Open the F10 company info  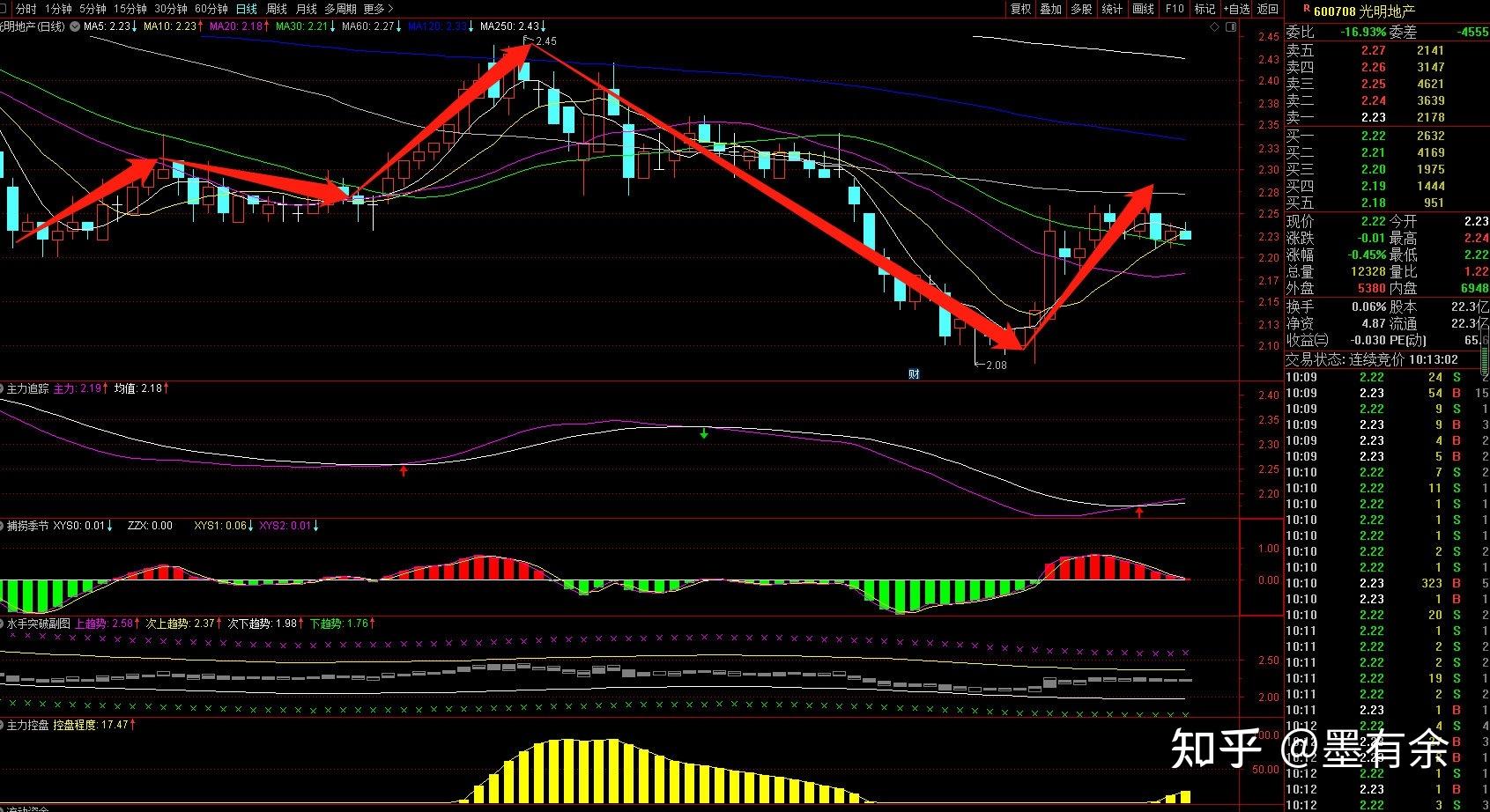(x=1175, y=9)
